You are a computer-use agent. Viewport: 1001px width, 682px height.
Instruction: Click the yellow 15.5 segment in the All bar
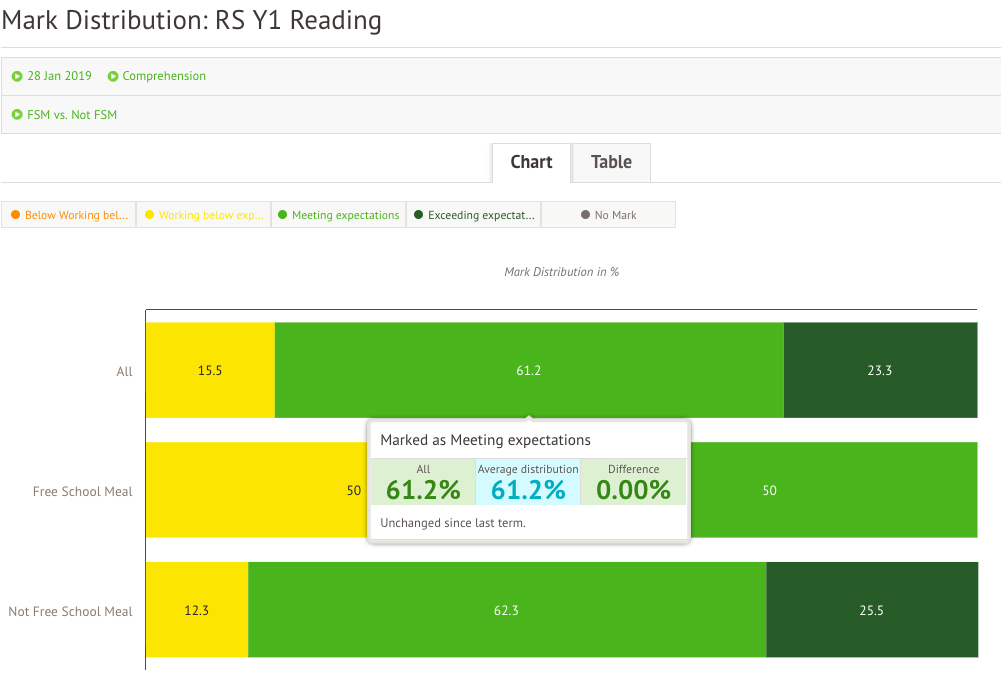(x=210, y=370)
